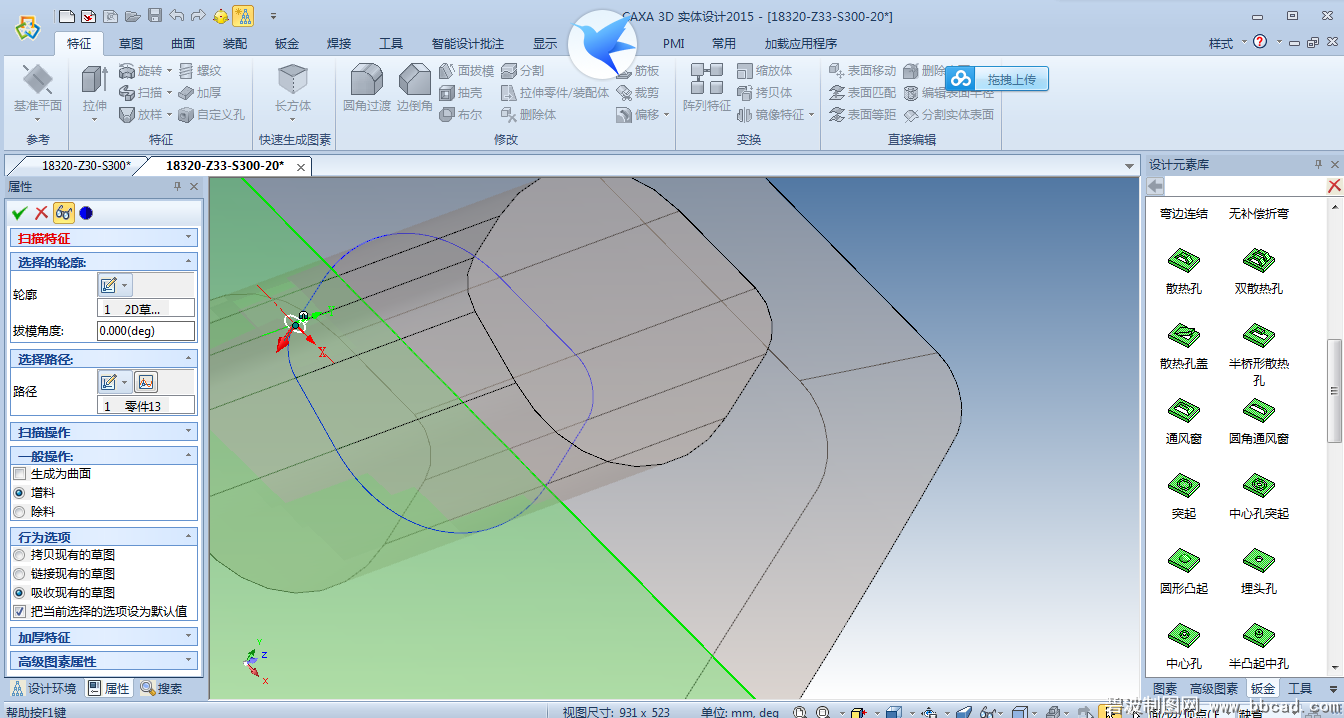The image size is (1344, 718).
Task: Toggle 把当前选择的选项设为默认值 checkbox
Action: point(19,612)
